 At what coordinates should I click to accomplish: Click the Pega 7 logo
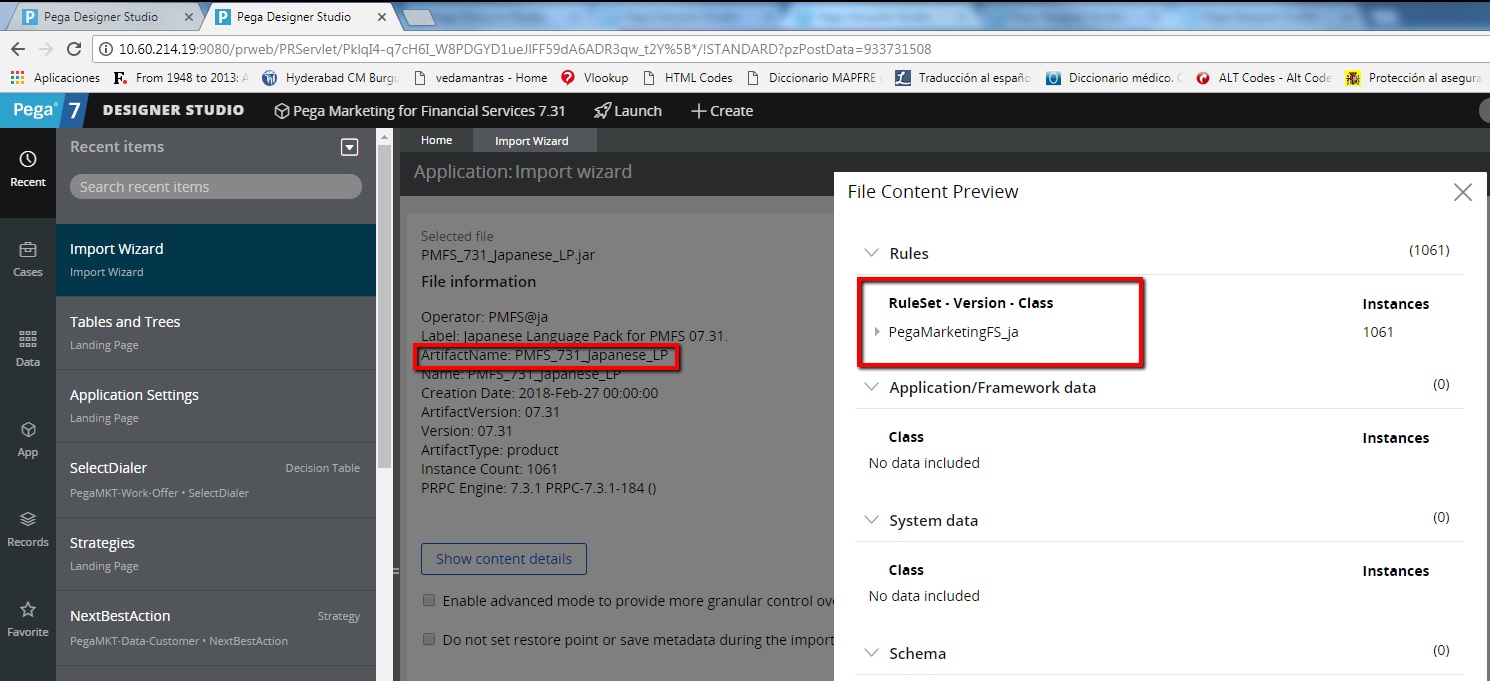coord(45,110)
